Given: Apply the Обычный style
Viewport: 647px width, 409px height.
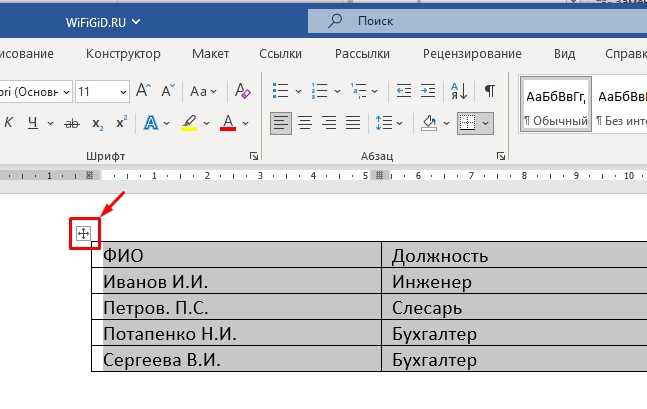Looking at the screenshot, I should [x=556, y=104].
